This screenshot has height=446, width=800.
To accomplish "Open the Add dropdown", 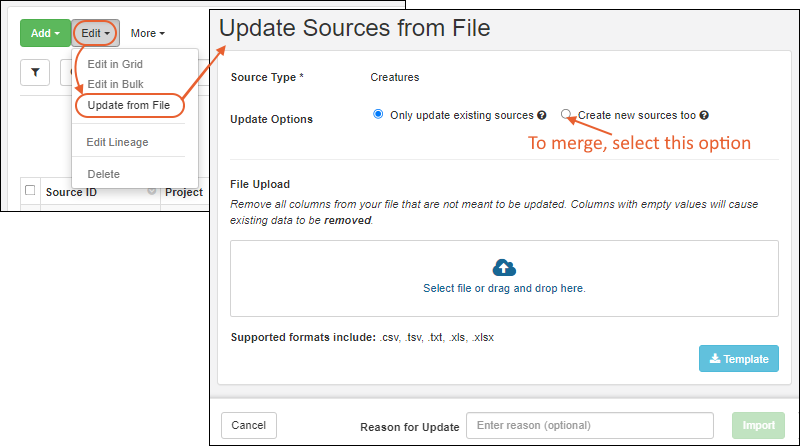I will 45,33.
